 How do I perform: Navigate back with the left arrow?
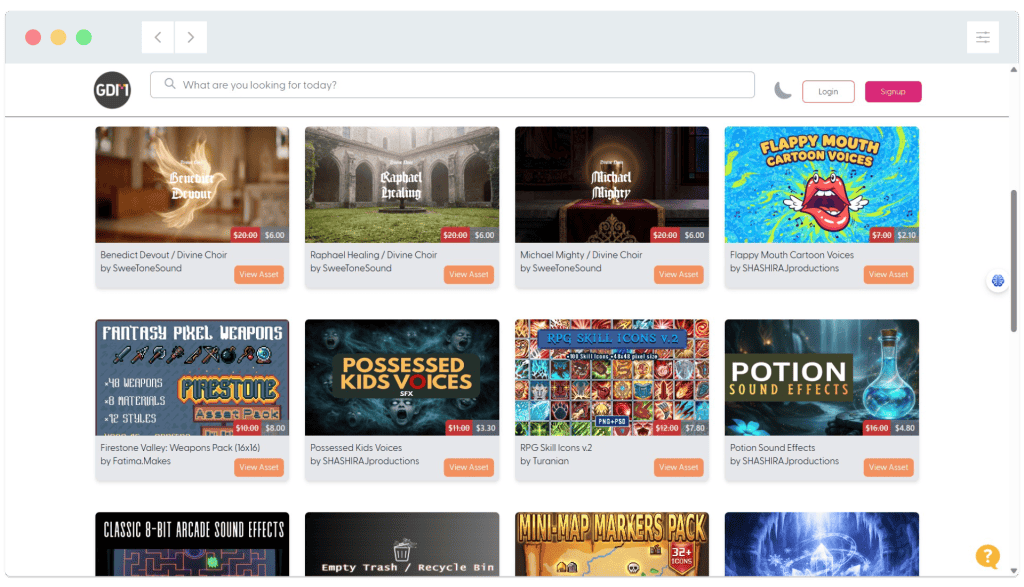point(157,36)
